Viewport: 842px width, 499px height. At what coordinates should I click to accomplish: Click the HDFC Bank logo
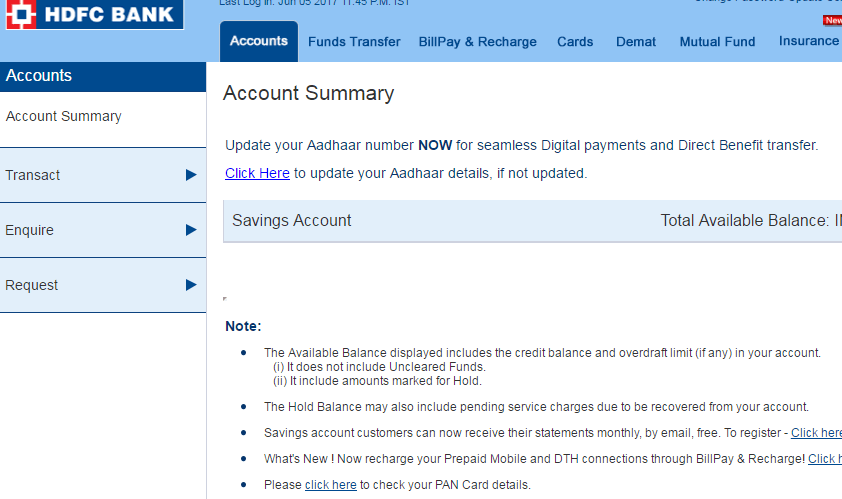pos(92,15)
